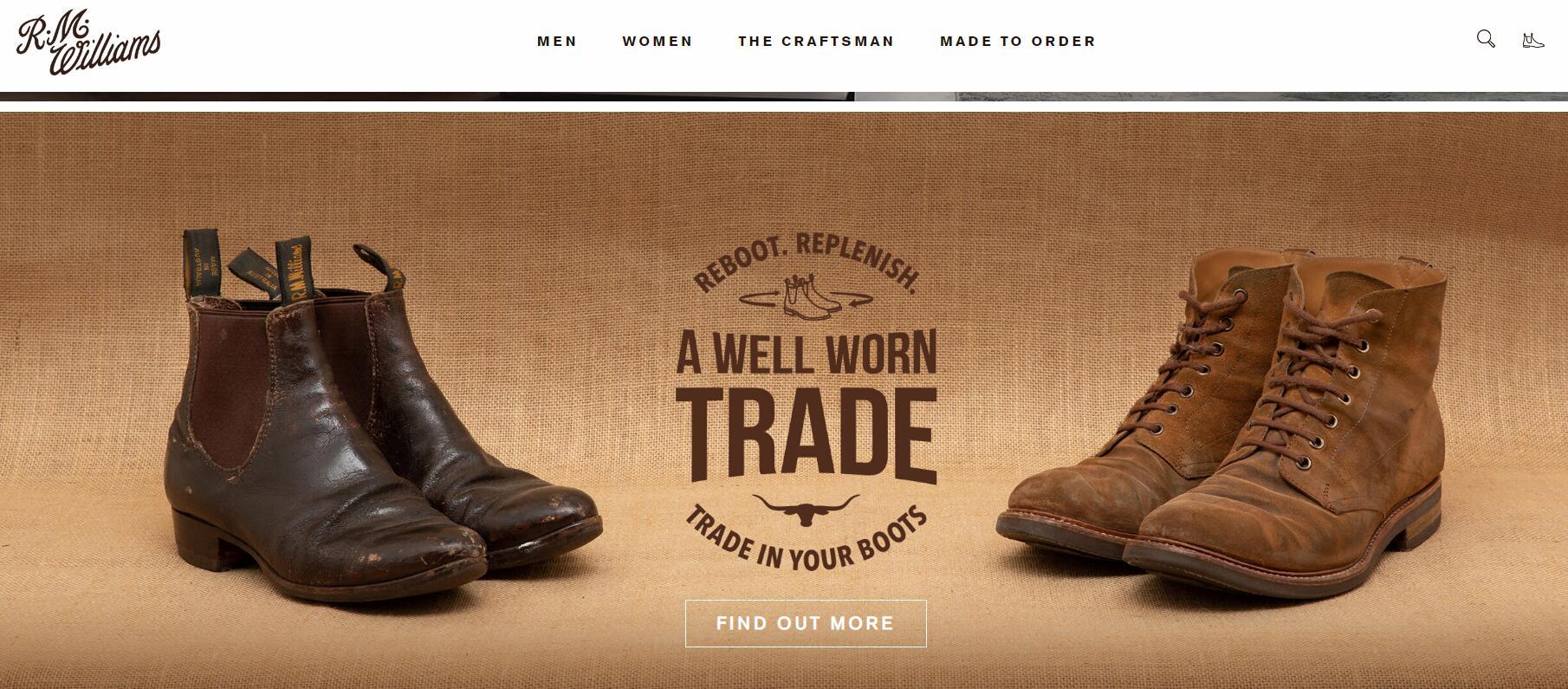Click the A WELL WORN heading
This screenshot has height=689, width=1568.
(x=806, y=353)
